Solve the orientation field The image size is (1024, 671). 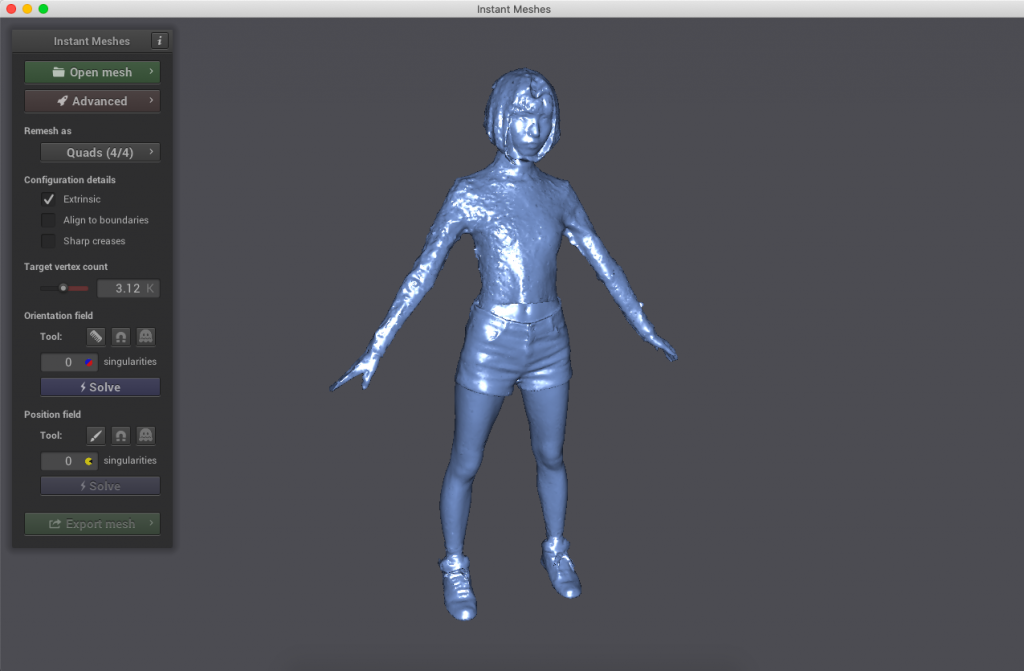(x=100, y=387)
